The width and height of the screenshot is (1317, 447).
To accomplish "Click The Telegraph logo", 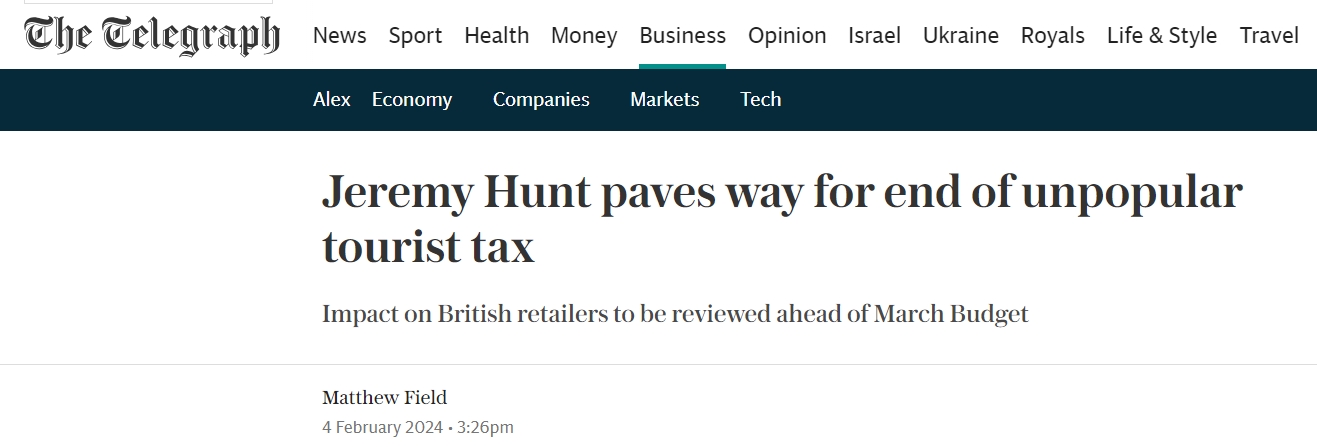I will 152,36.
